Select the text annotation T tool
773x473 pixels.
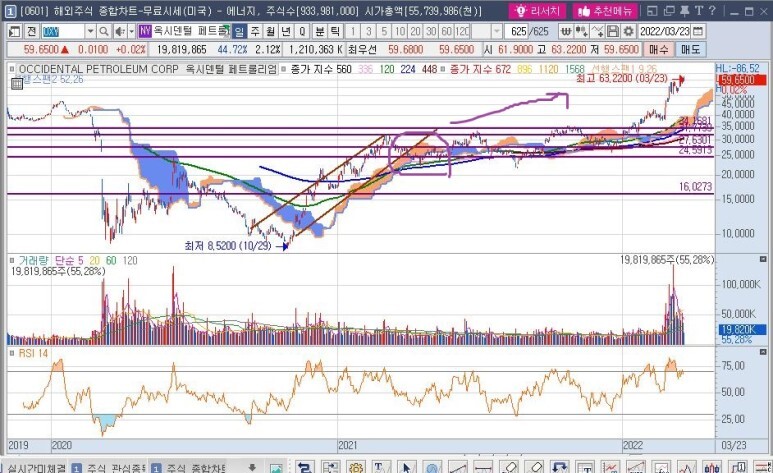[380, 468]
